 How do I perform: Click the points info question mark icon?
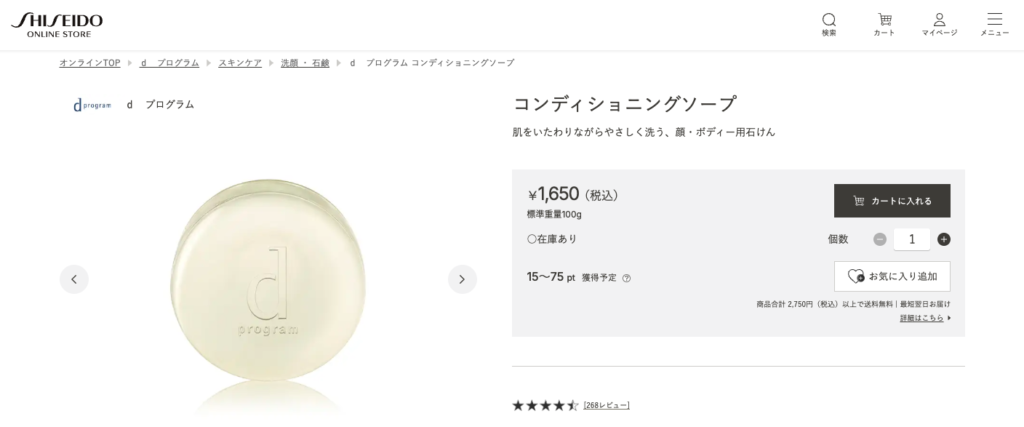coord(626,279)
